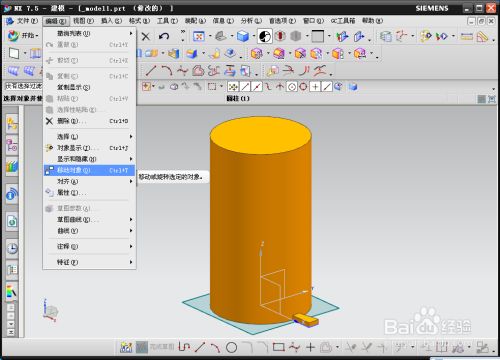Image resolution: width=500 pixels, height=360 pixels.
Task: Choose 移动对象 (Move Object) in Edit menu
Action: (89, 170)
